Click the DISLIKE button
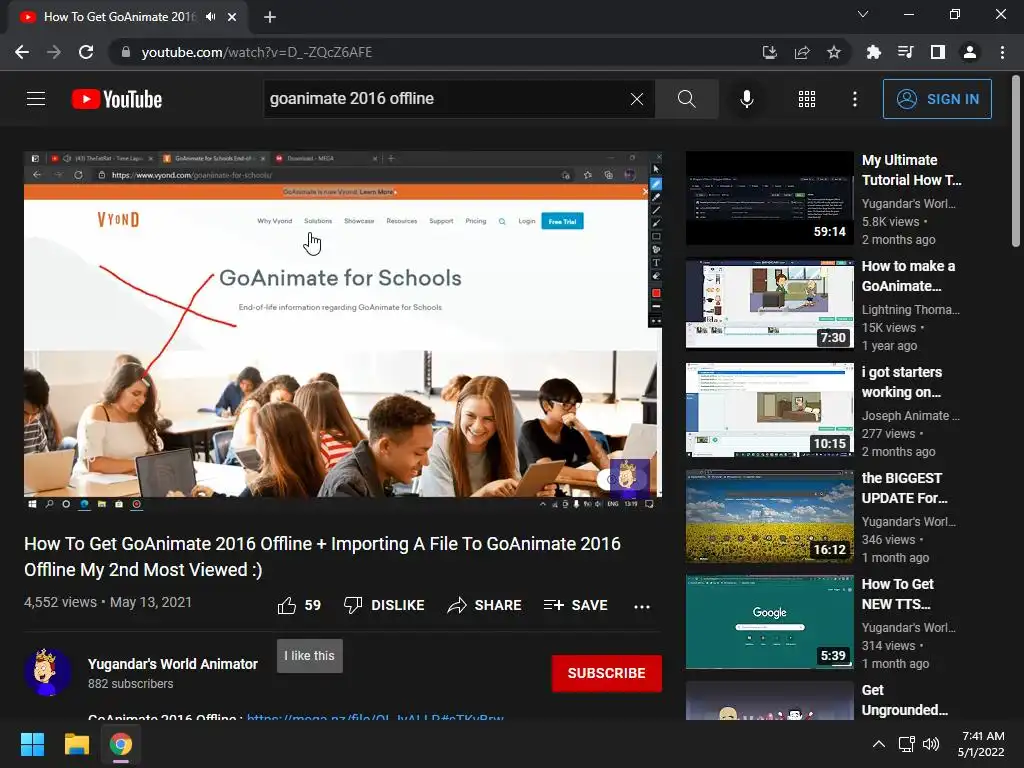 click(x=384, y=605)
